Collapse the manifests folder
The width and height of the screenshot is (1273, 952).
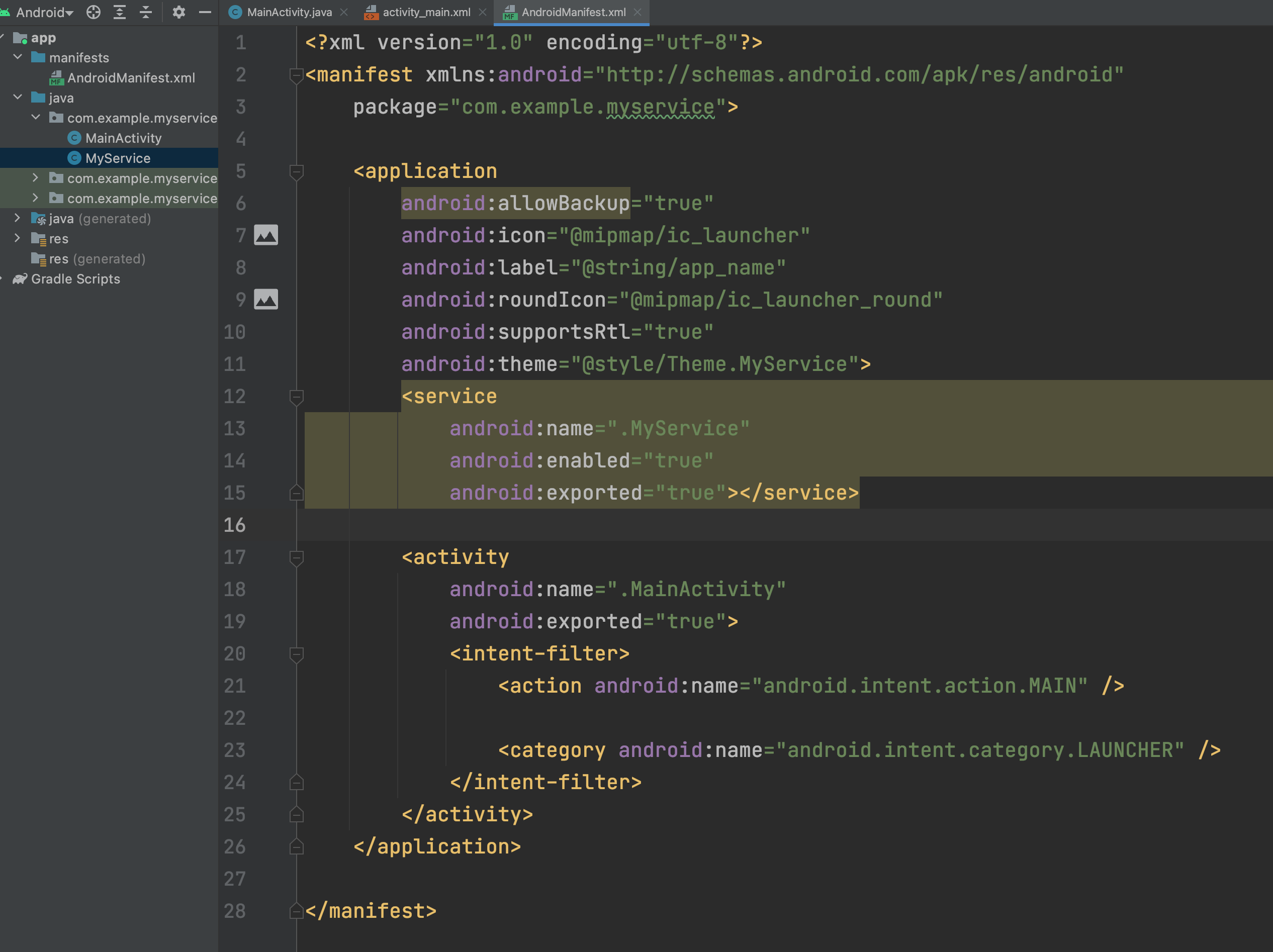(x=18, y=57)
